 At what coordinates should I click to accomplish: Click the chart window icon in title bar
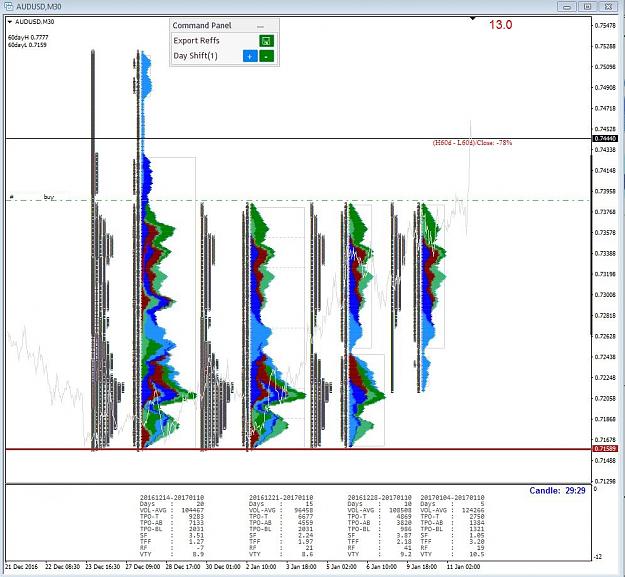coord(8,6)
